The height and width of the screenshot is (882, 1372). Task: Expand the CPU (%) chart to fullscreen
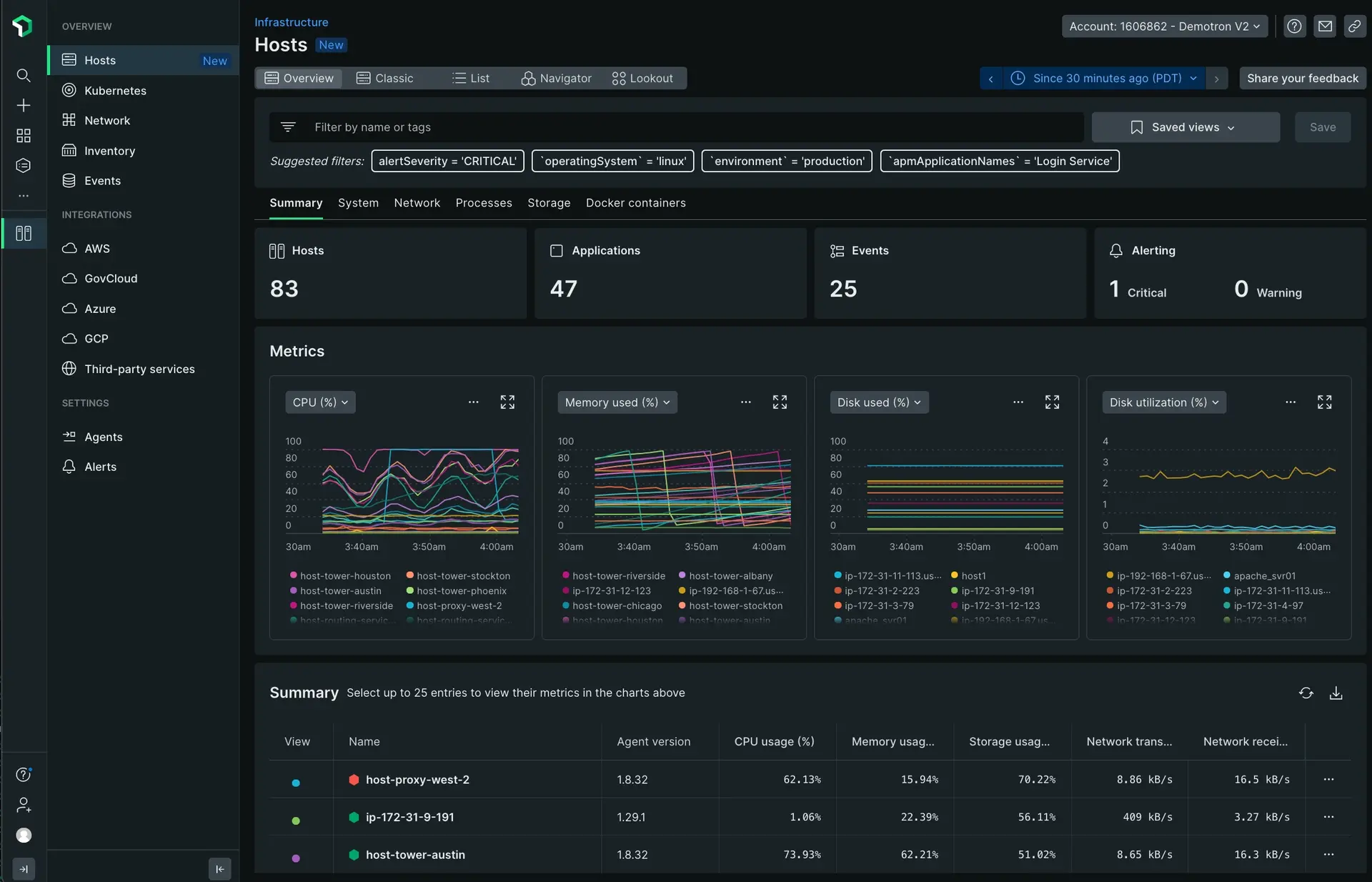(x=507, y=402)
